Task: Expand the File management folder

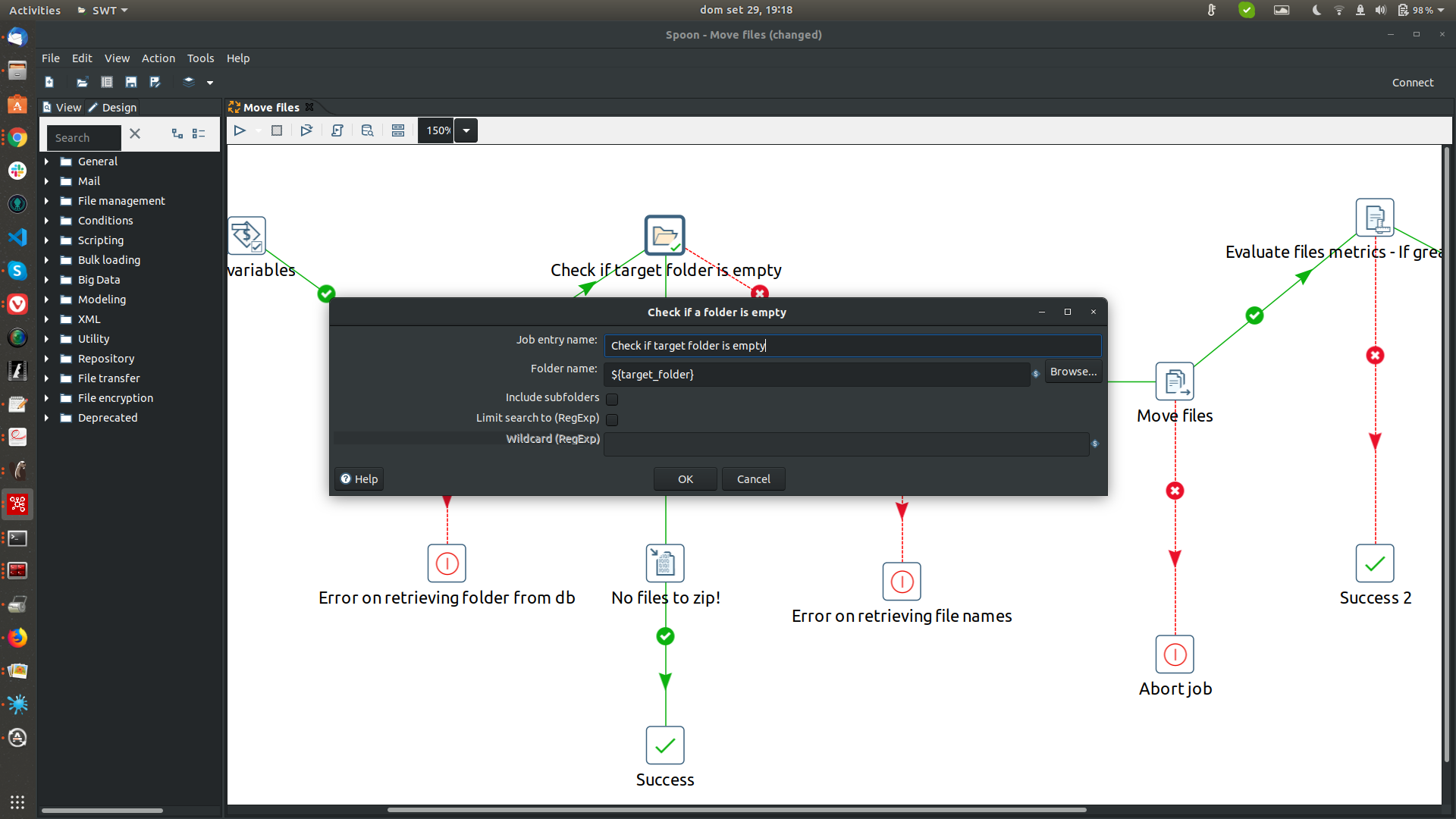Action: [46, 201]
